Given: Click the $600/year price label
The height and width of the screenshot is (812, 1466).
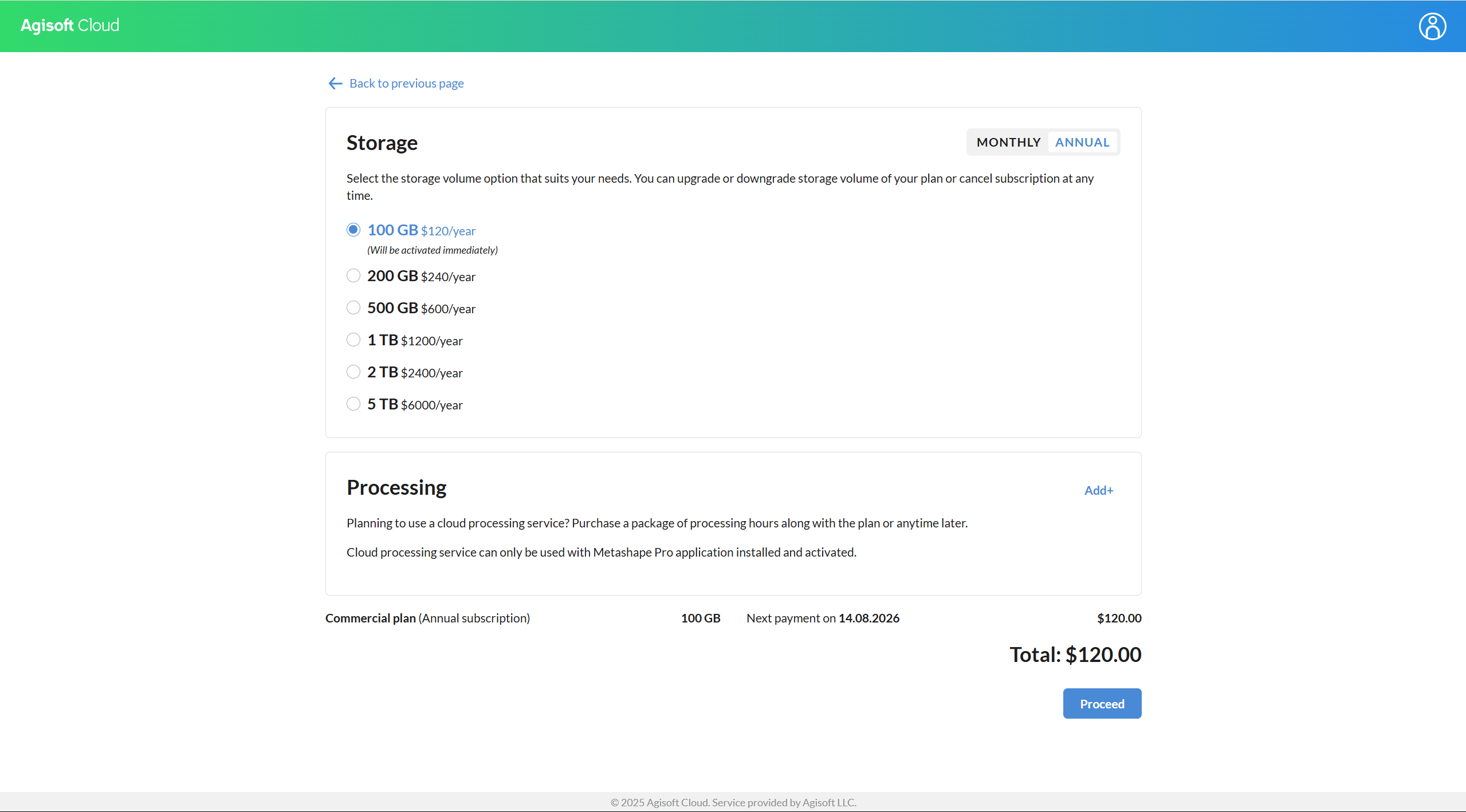Looking at the screenshot, I should click(448, 309).
